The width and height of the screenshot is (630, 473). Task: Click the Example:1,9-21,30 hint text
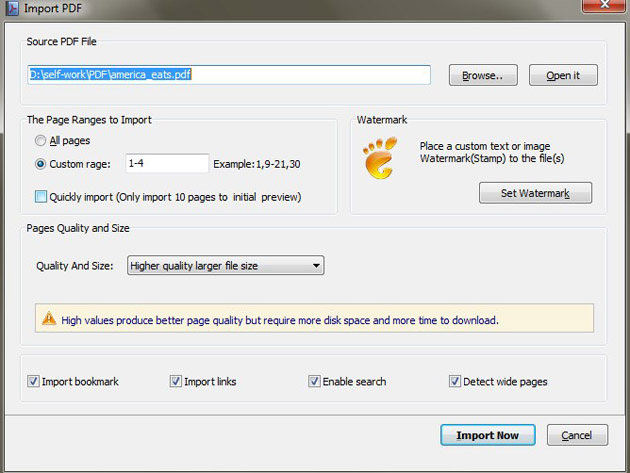257,164
